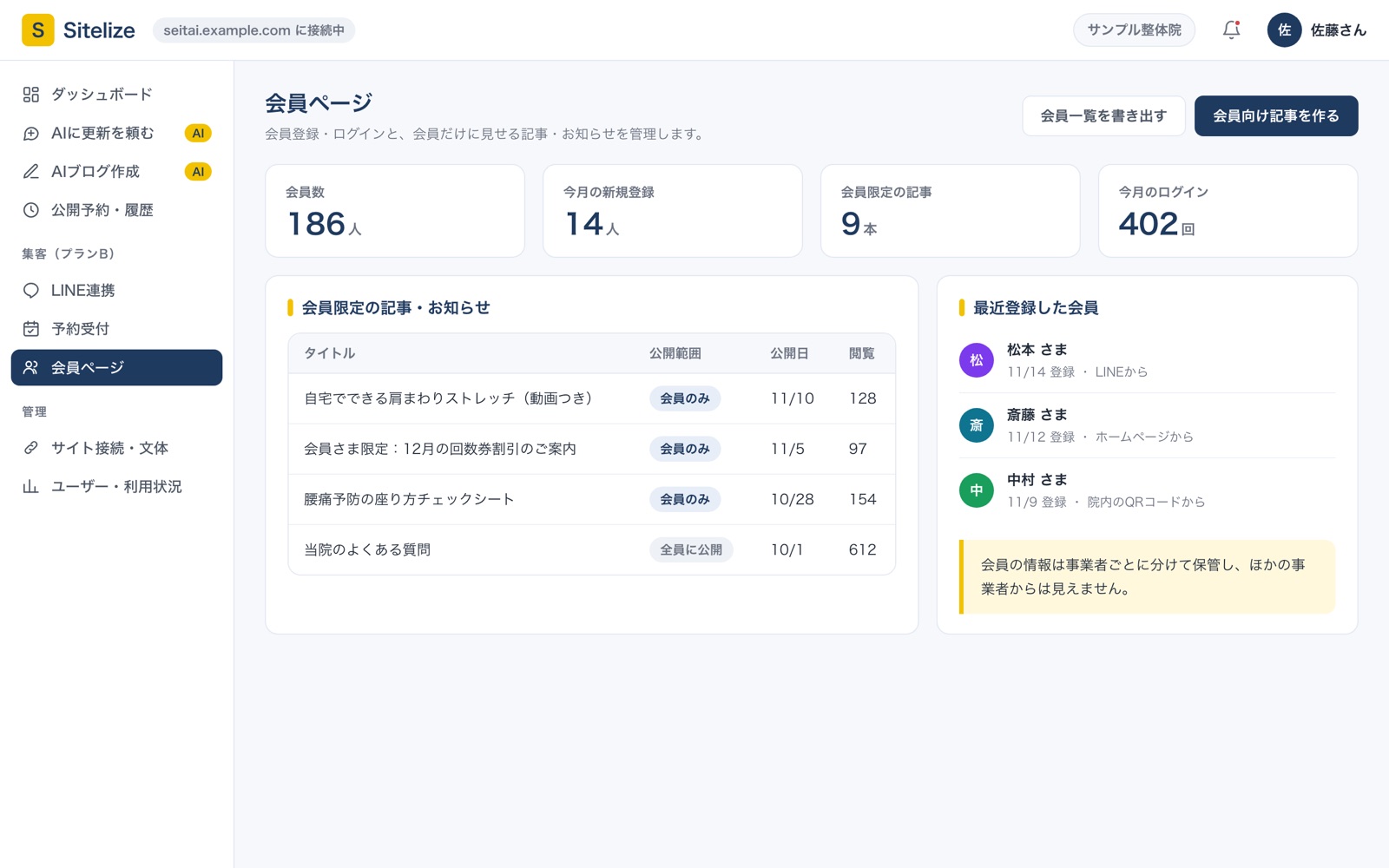Click the 今月の新規登録 14人 card
1389x868 pixels.
tap(673, 211)
